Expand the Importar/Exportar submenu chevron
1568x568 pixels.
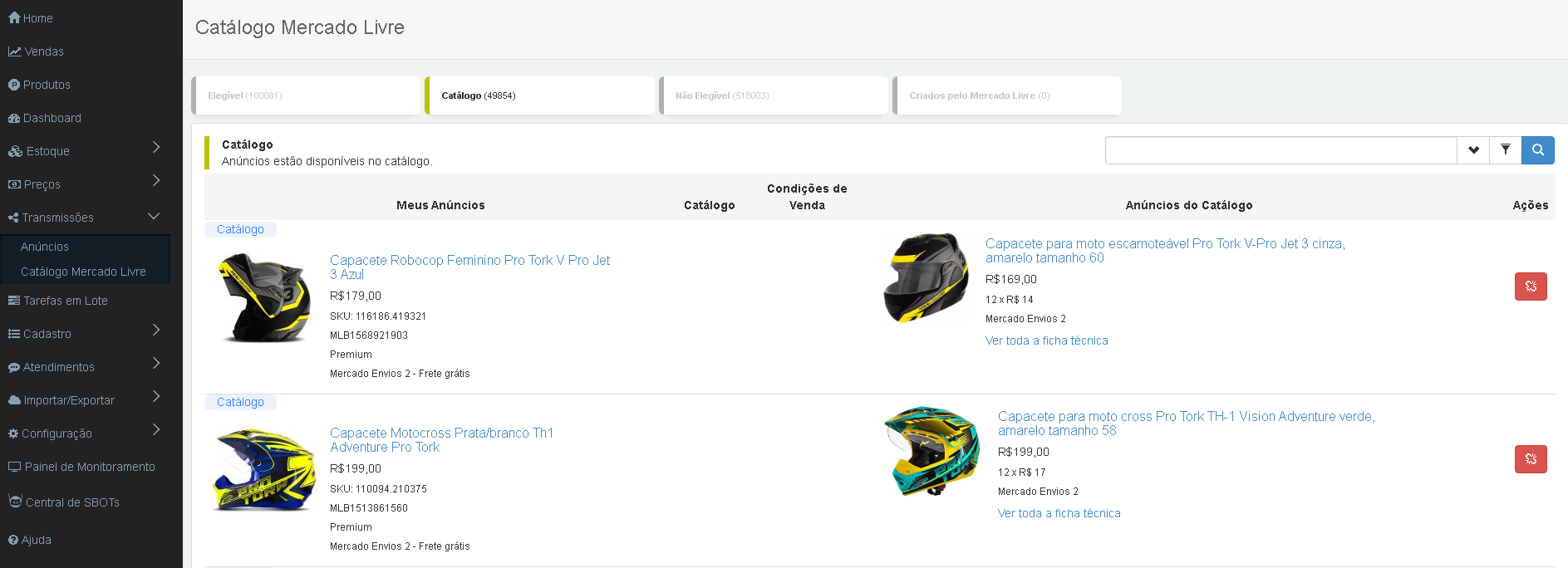pyautogui.click(x=156, y=397)
